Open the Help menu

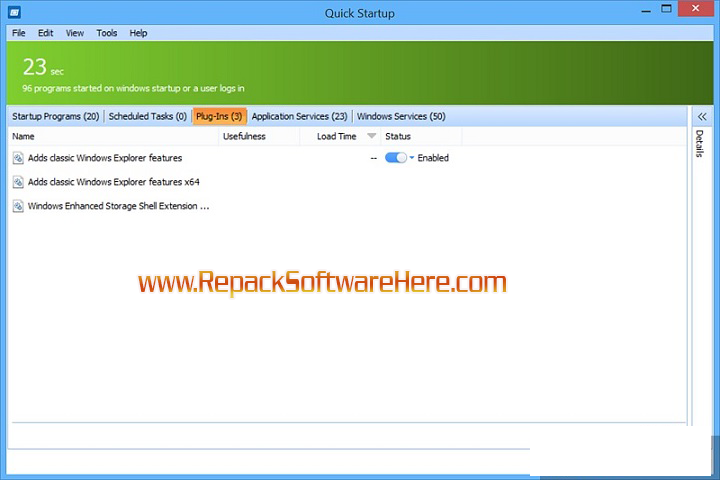pos(138,33)
